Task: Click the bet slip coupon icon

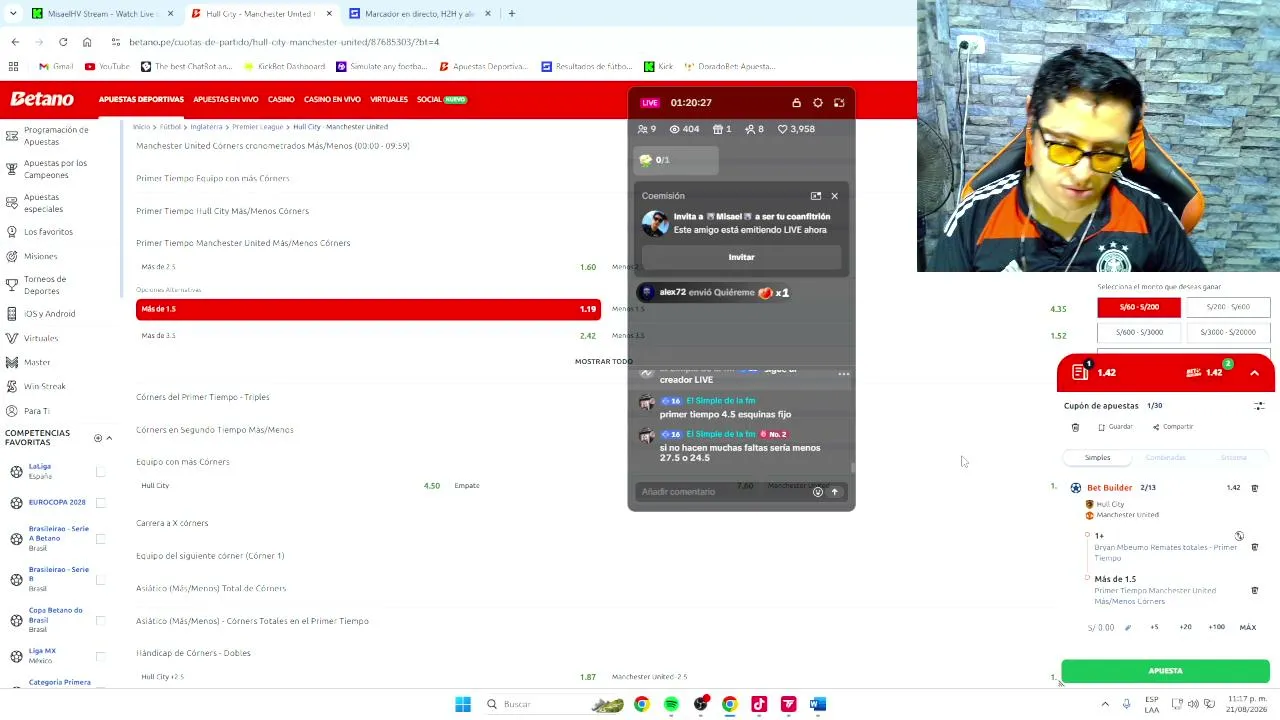Action: [x=1080, y=372]
